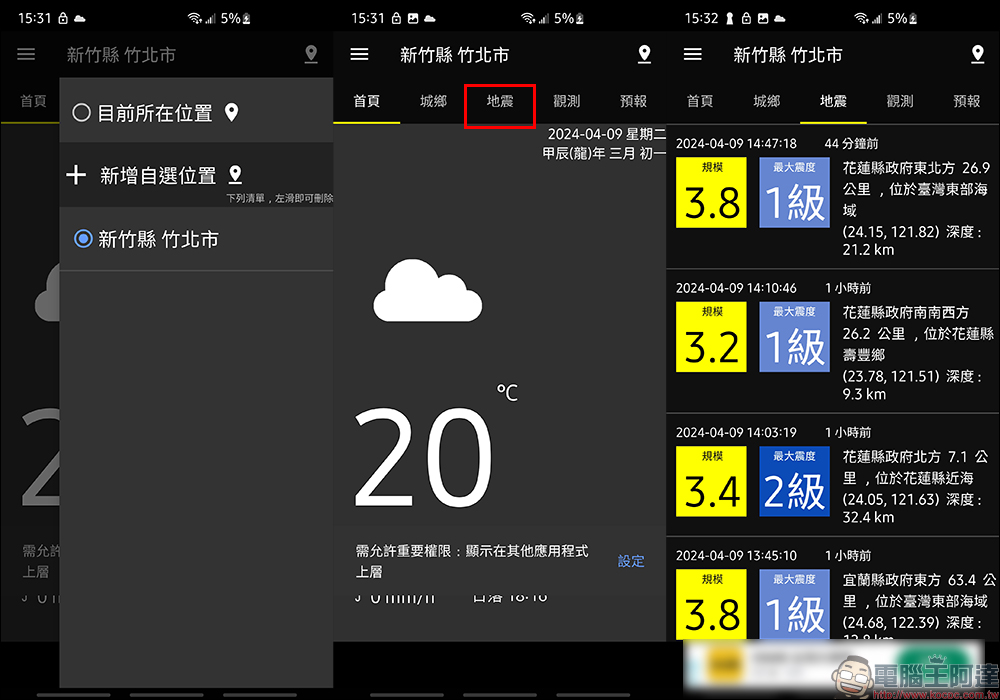
Task: Open 預報 tab in middle screen
Action: point(633,101)
